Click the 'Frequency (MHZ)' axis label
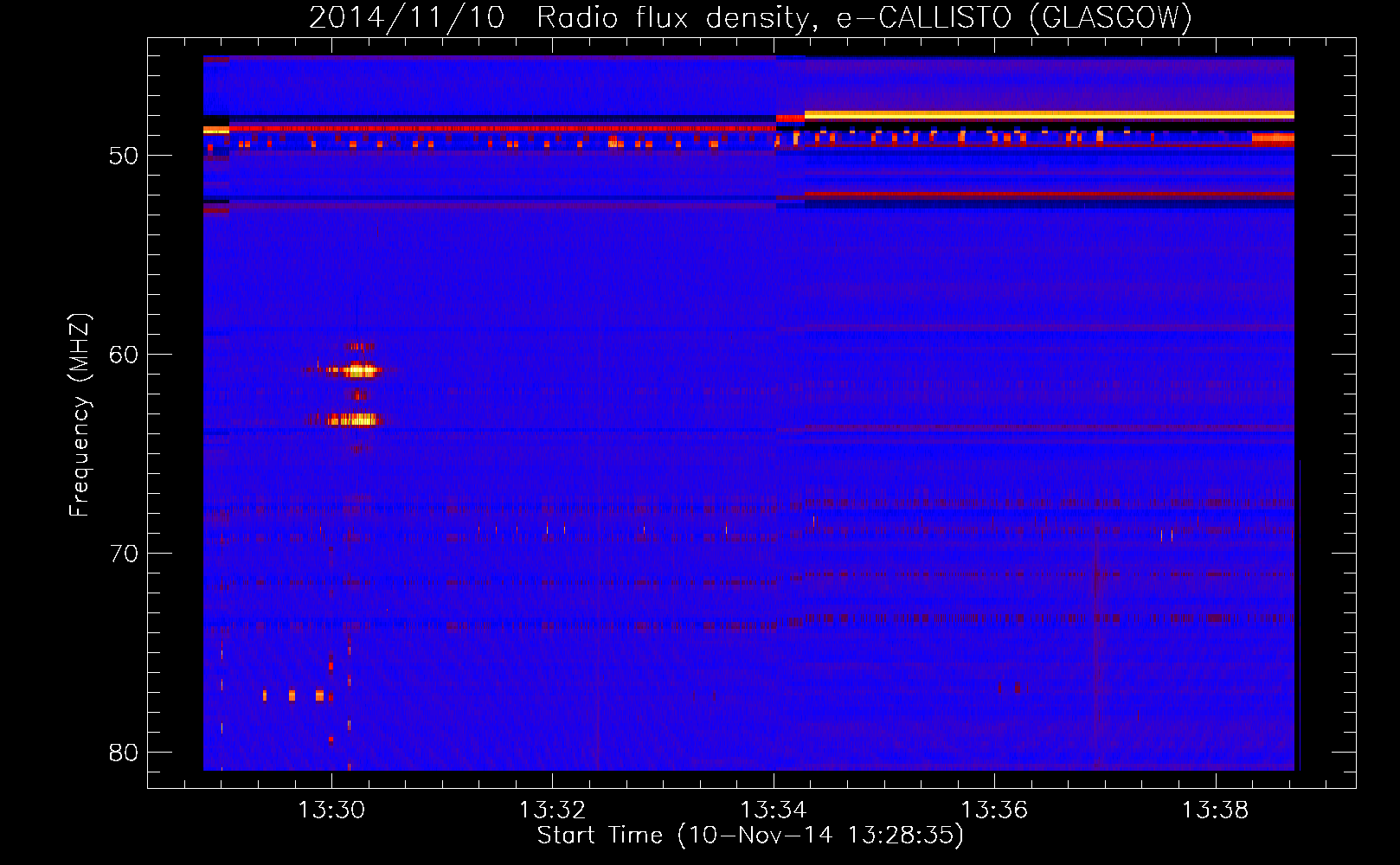This screenshot has width=1400, height=865. click(80, 415)
